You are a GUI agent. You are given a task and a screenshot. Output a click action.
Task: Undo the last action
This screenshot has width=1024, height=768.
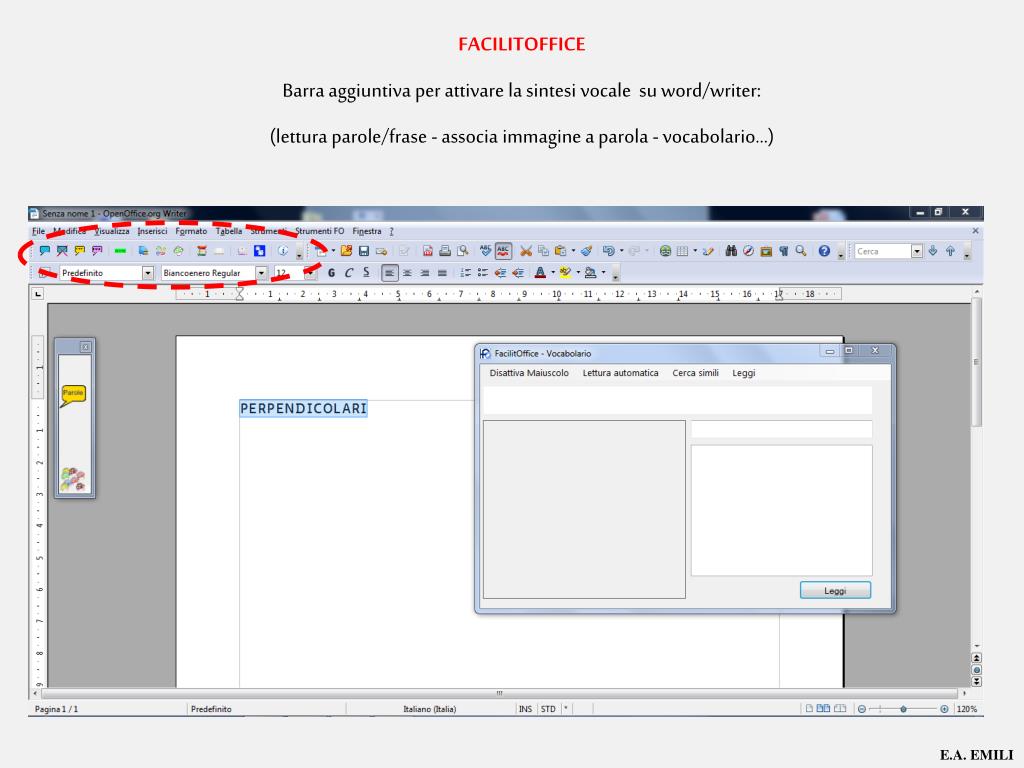point(609,251)
